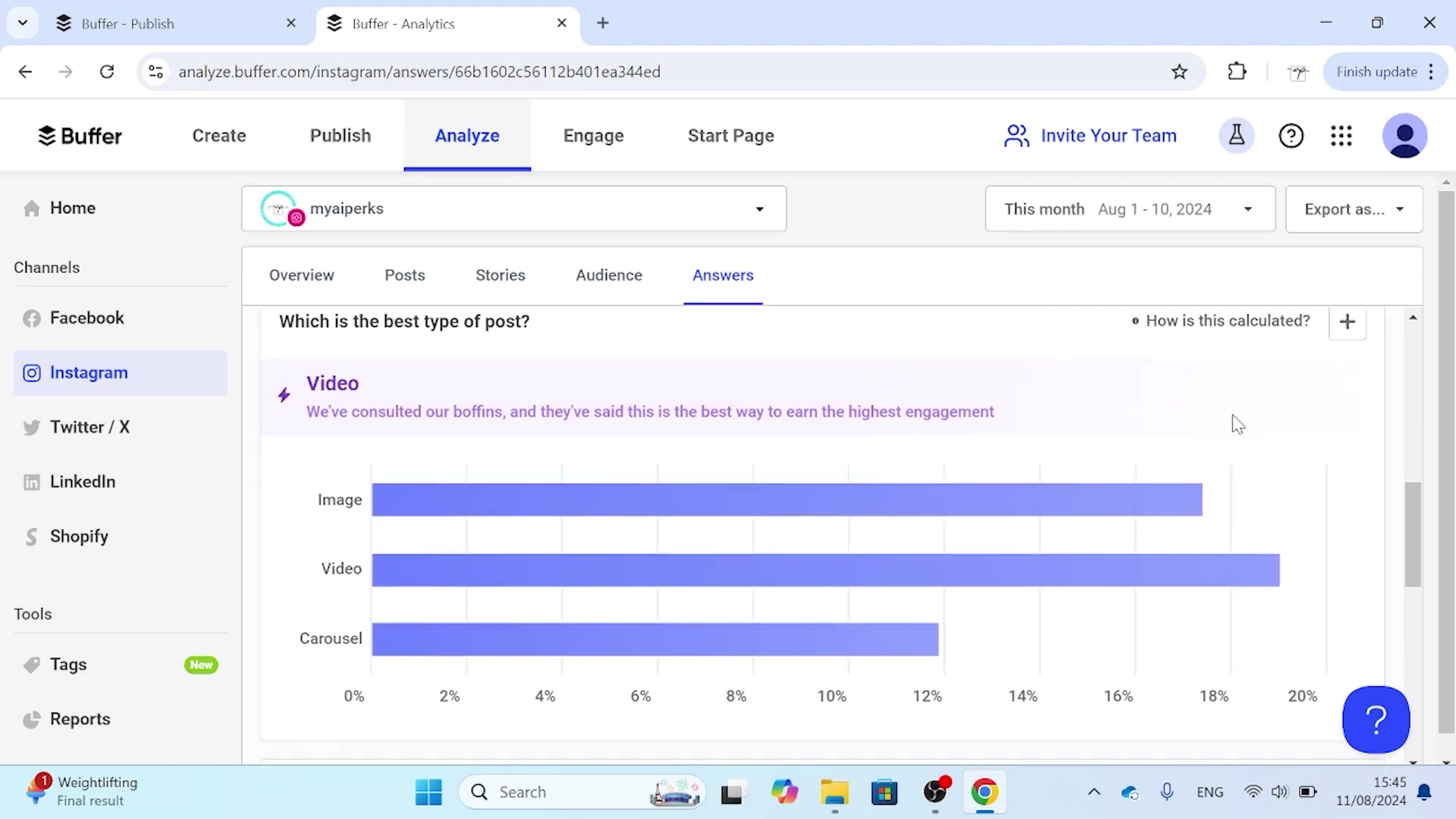This screenshot has height=819, width=1456.
Task: Open File Explorer from taskbar
Action: point(834,792)
